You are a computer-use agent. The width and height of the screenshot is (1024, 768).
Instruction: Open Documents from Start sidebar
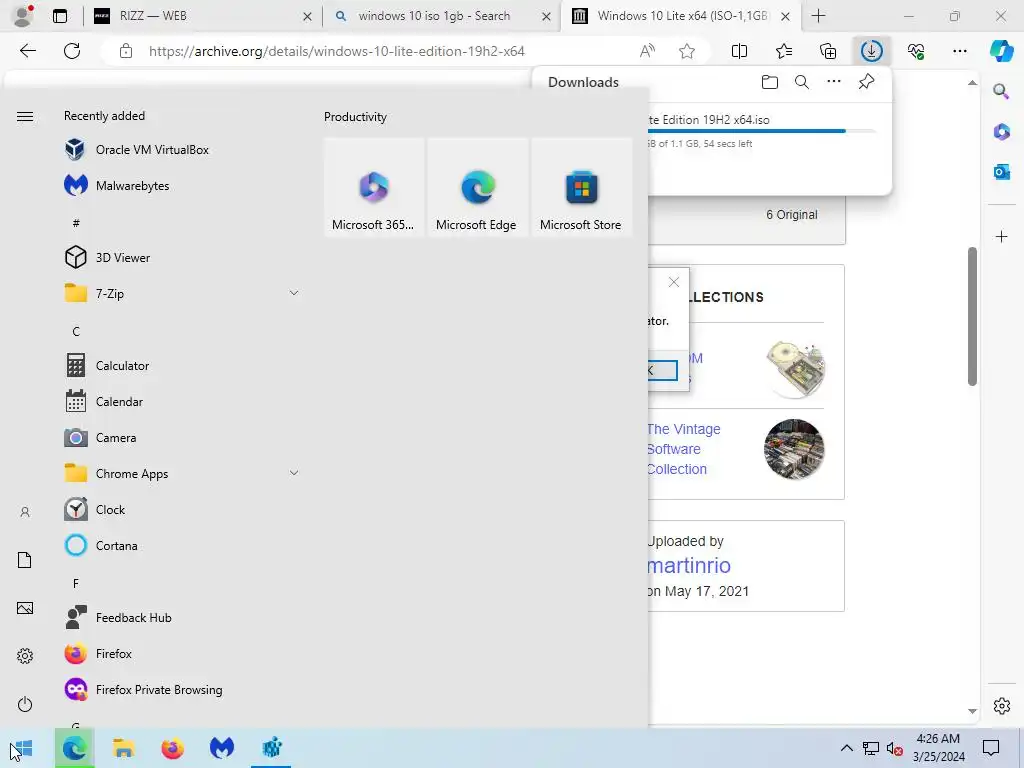(25, 560)
